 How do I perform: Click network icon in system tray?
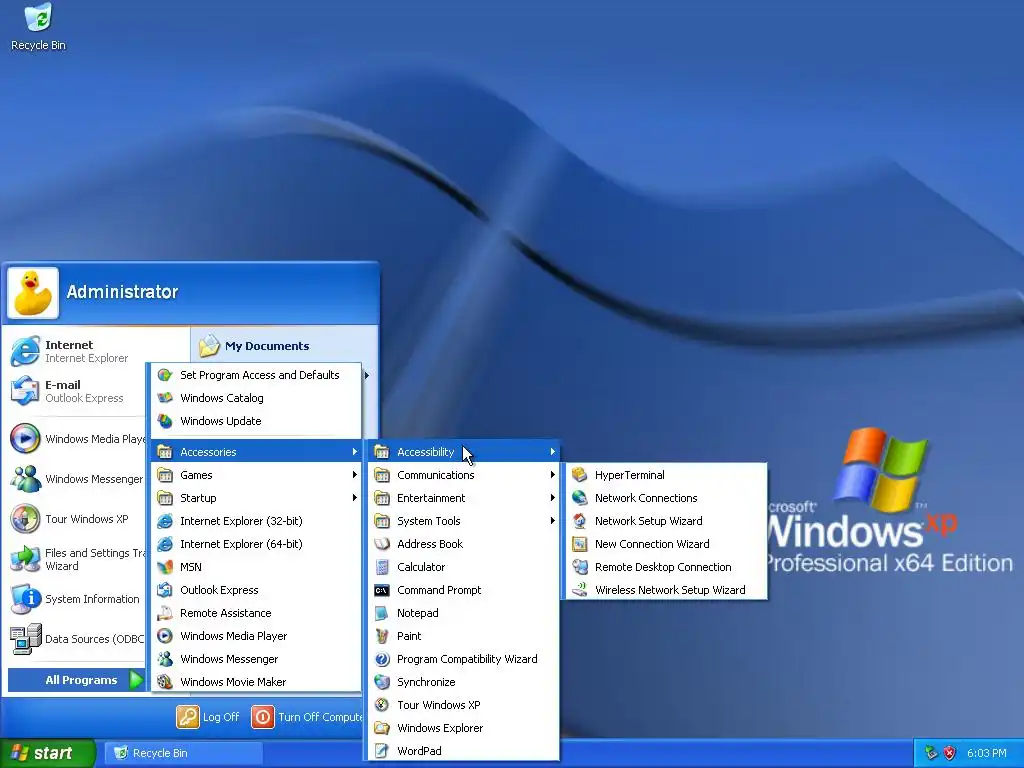(x=931, y=753)
